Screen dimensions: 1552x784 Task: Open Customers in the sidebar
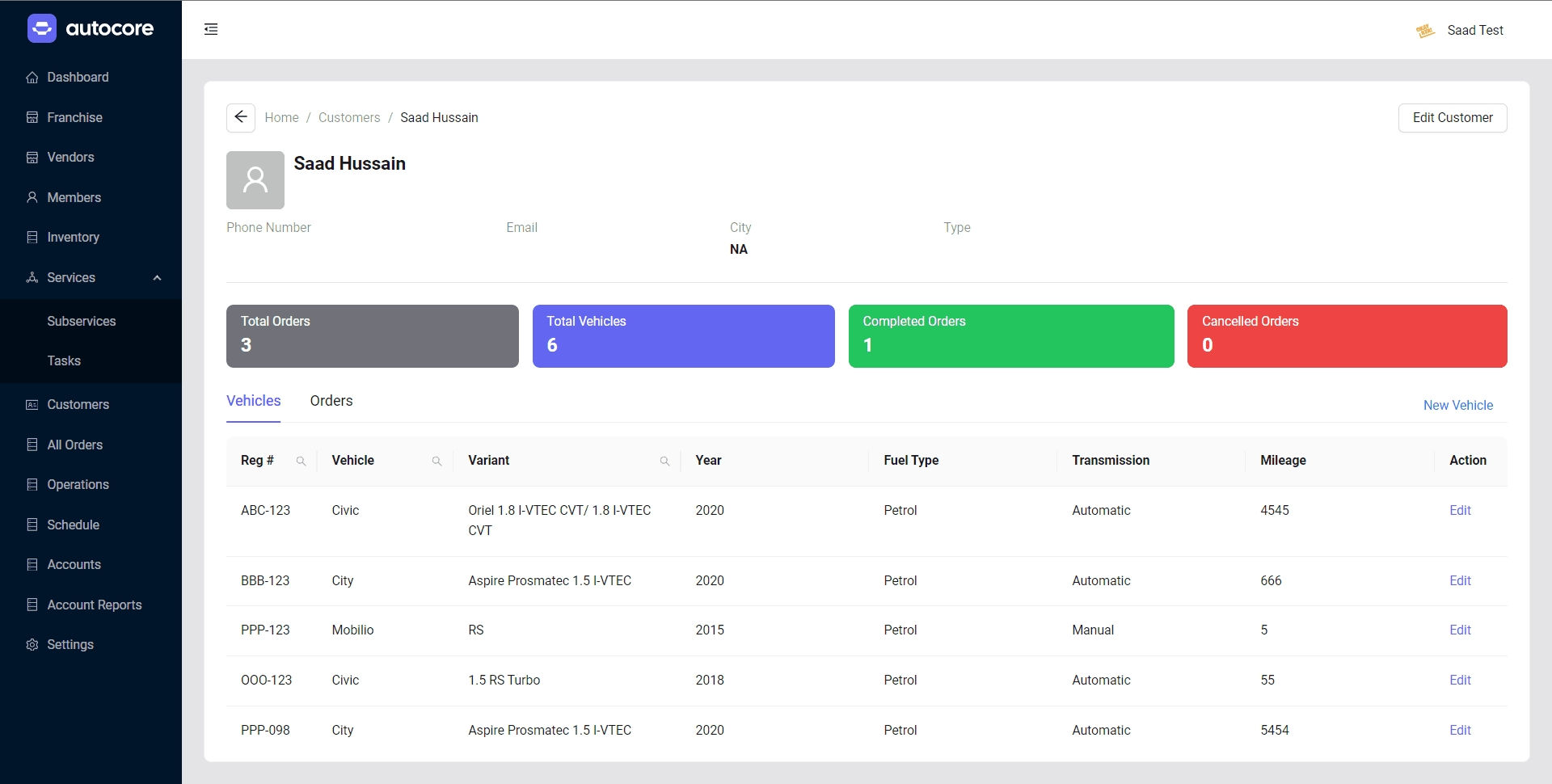coord(78,404)
